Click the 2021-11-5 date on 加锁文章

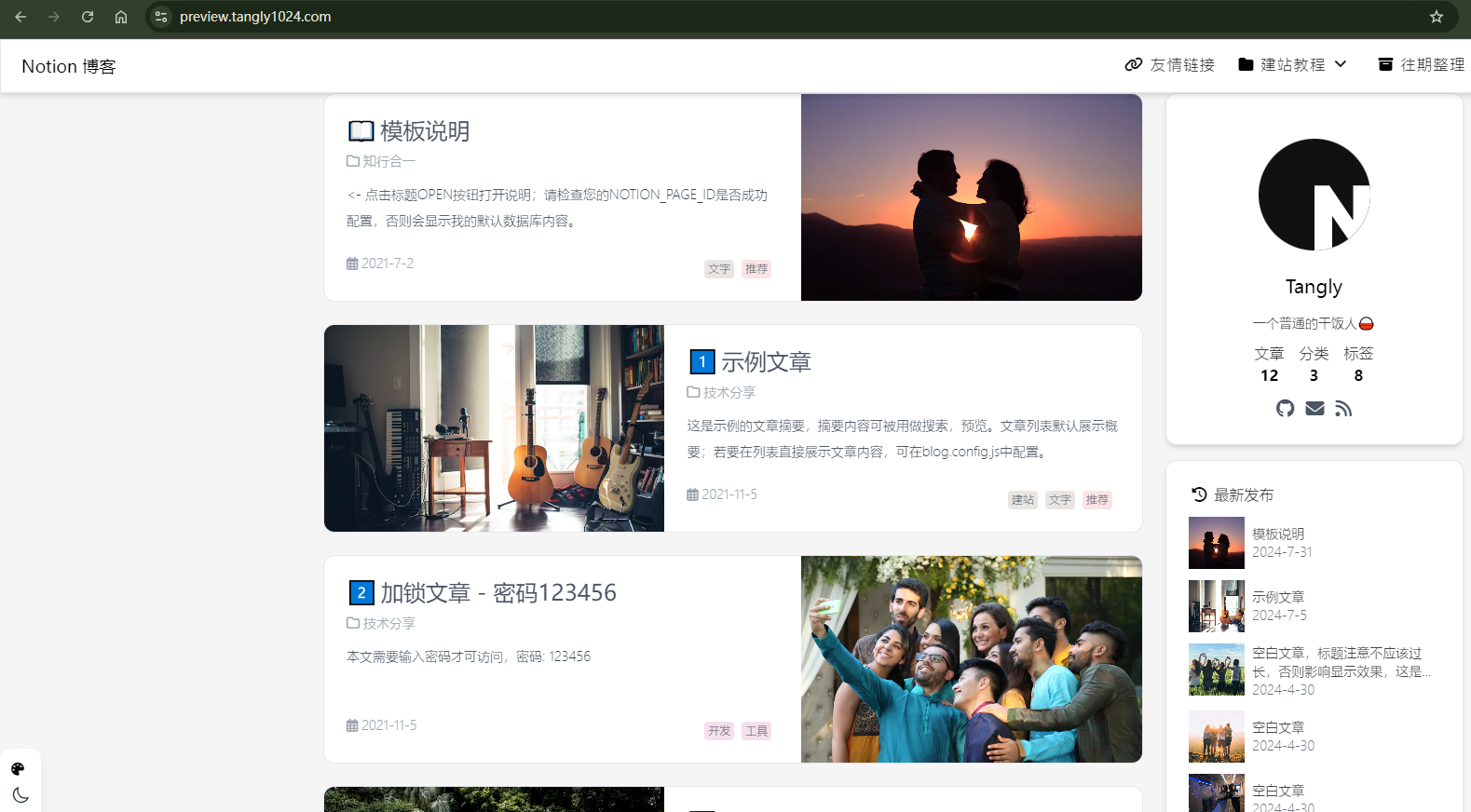[382, 725]
